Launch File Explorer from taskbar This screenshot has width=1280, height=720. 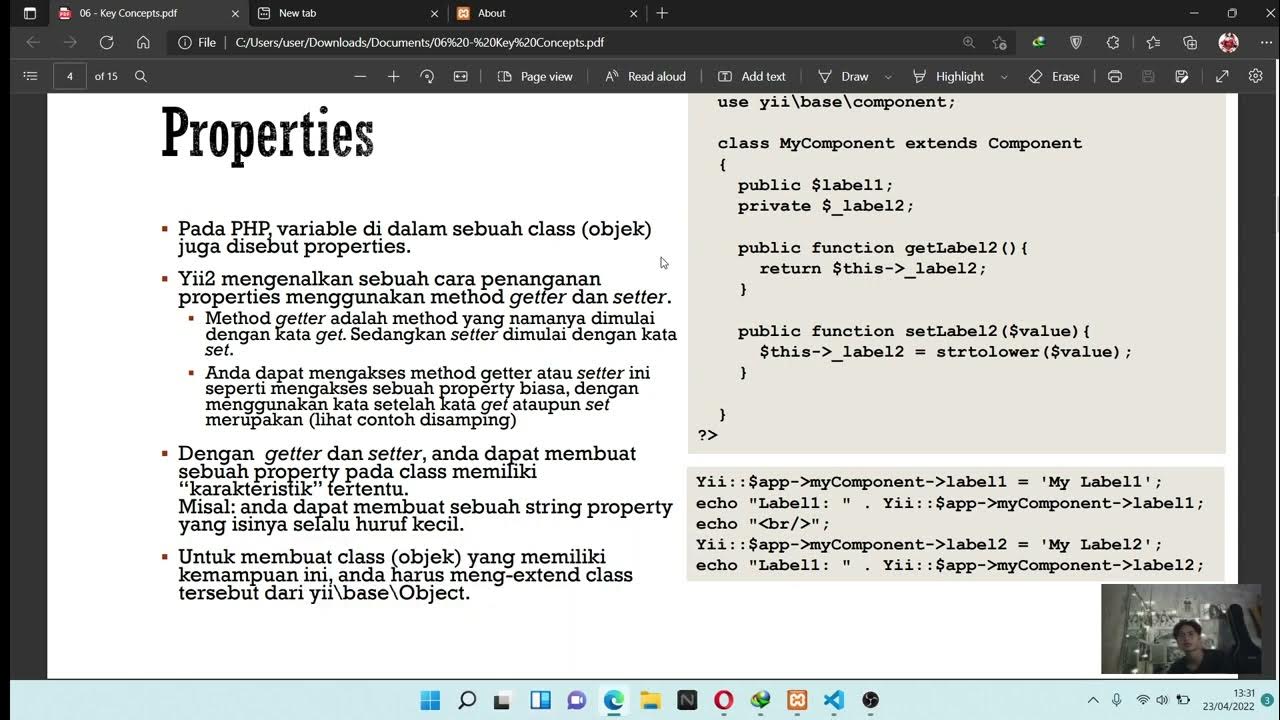(650, 700)
